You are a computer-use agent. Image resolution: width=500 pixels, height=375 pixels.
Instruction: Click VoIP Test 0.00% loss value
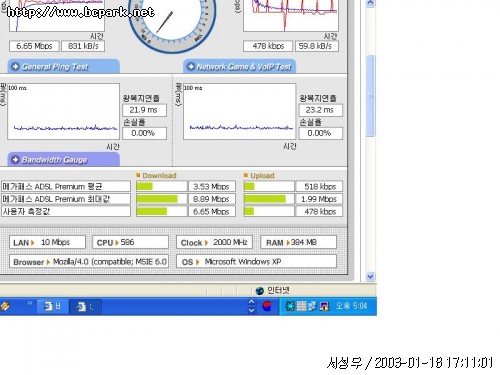320,133
